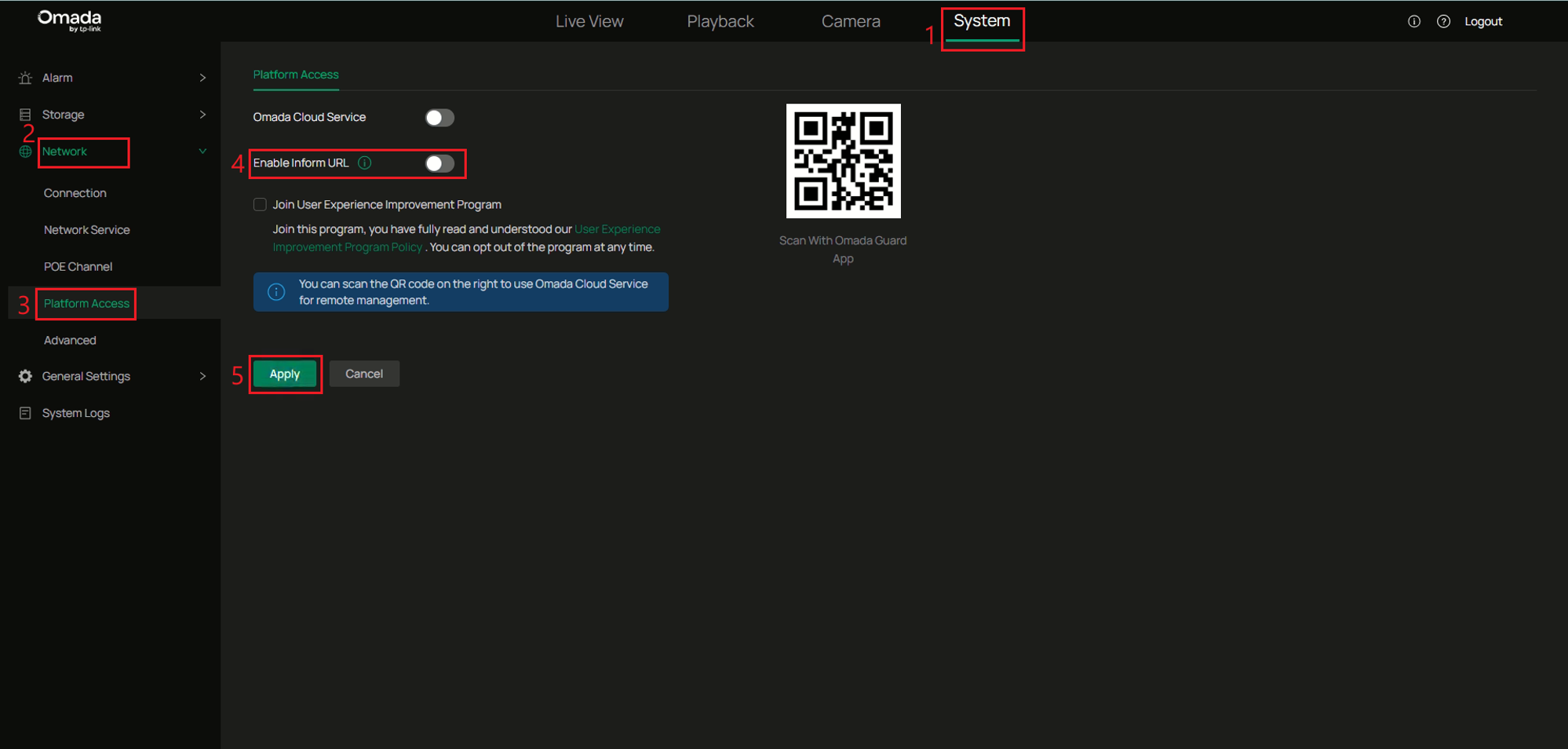Click the Omada by tp-link logo
The width and height of the screenshot is (1568, 749).
click(x=70, y=20)
